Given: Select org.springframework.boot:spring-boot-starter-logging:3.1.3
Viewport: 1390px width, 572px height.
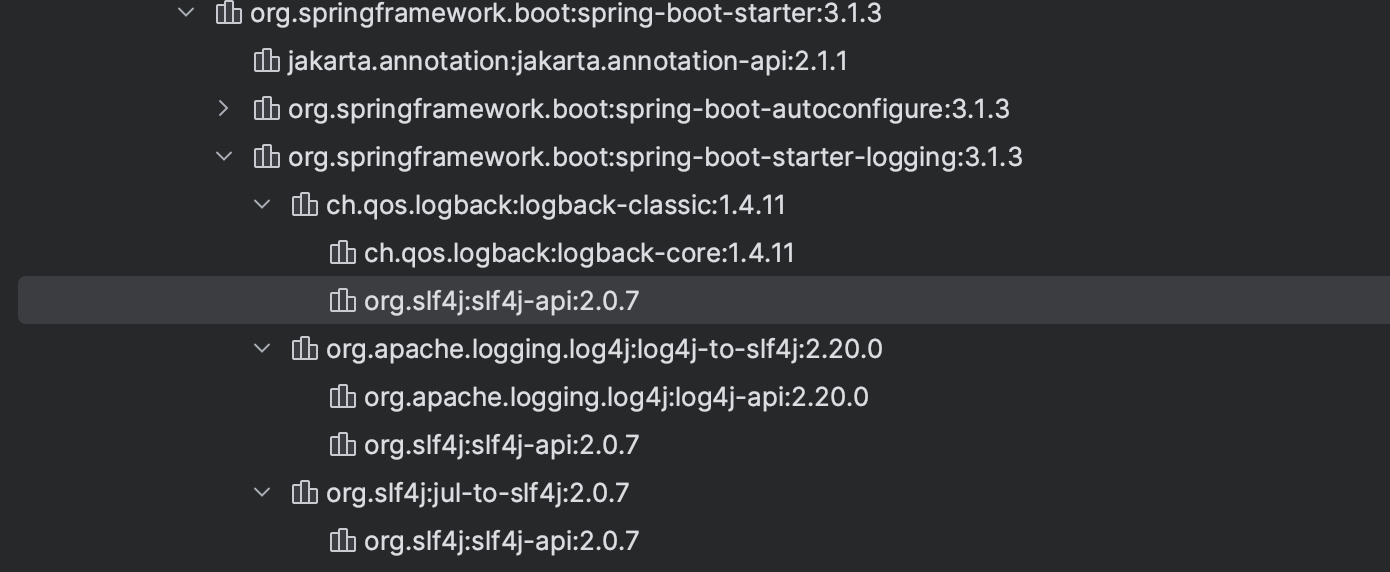Looking at the screenshot, I should [655, 157].
